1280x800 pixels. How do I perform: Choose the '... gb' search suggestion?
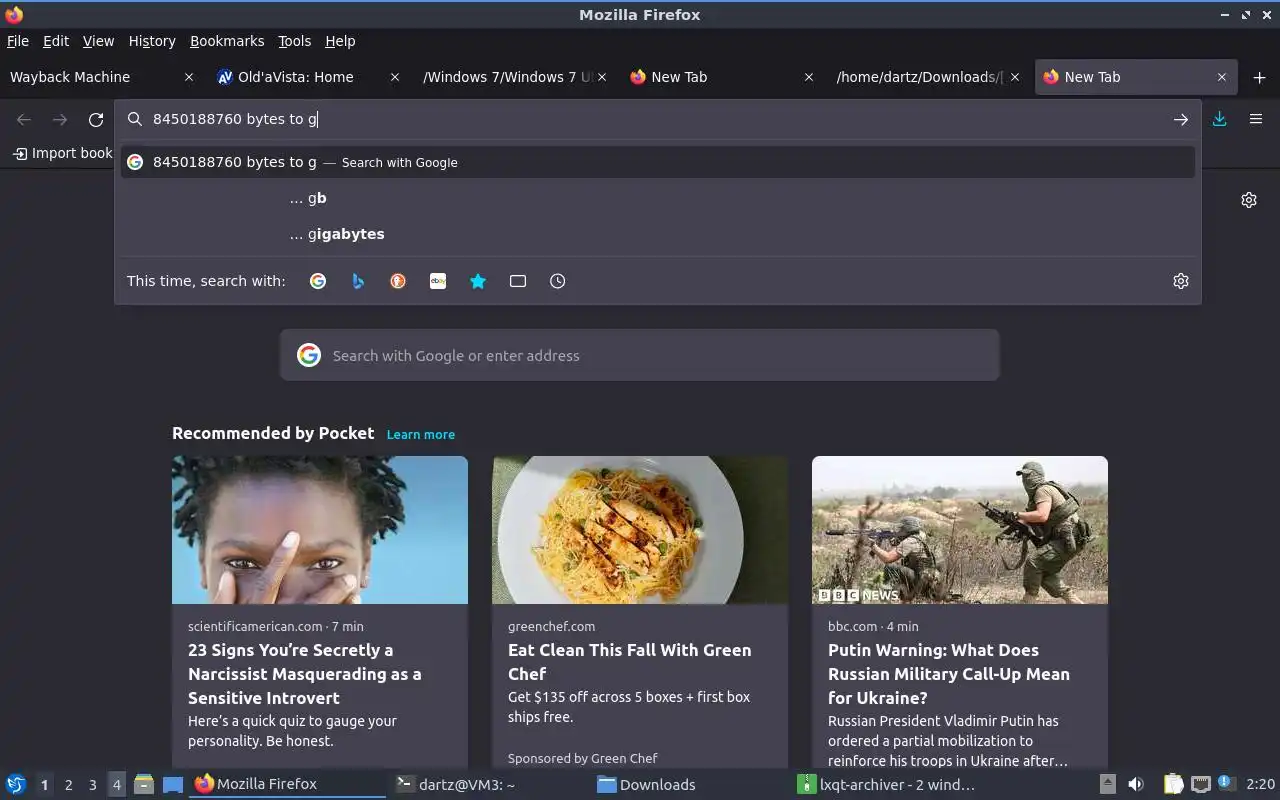(658, 198)
